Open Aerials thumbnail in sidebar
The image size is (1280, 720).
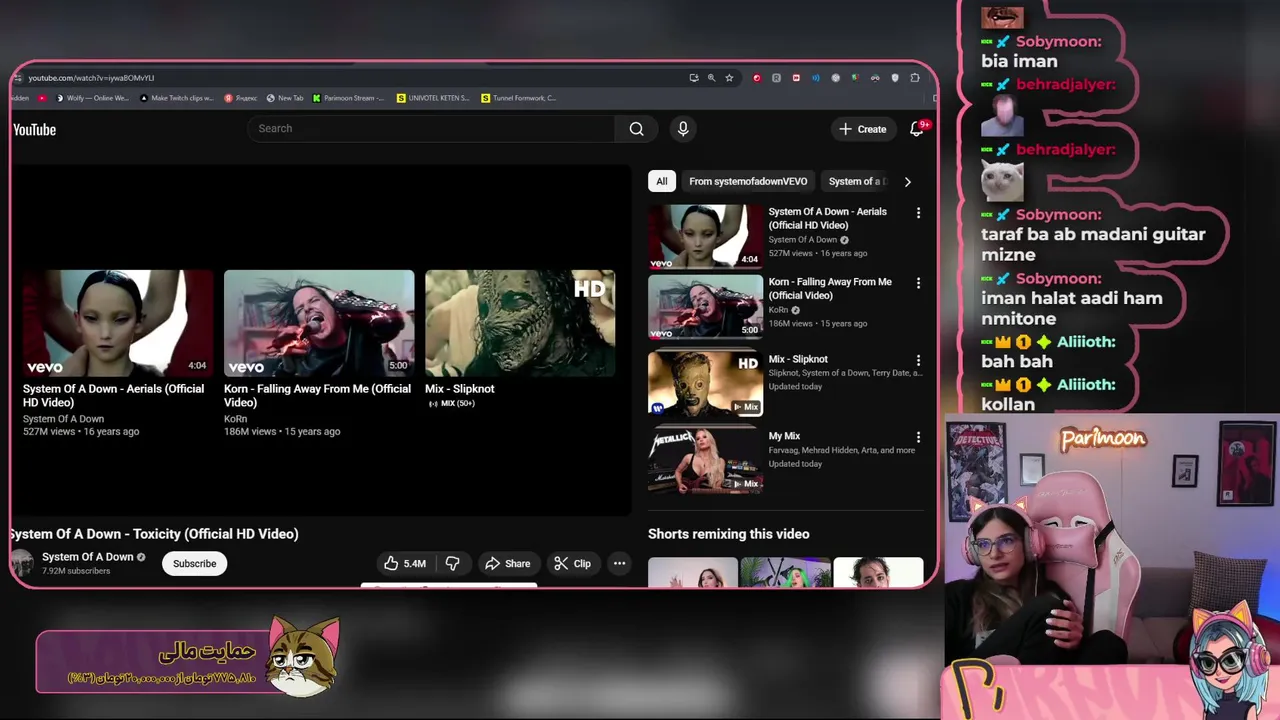(705, 237)
